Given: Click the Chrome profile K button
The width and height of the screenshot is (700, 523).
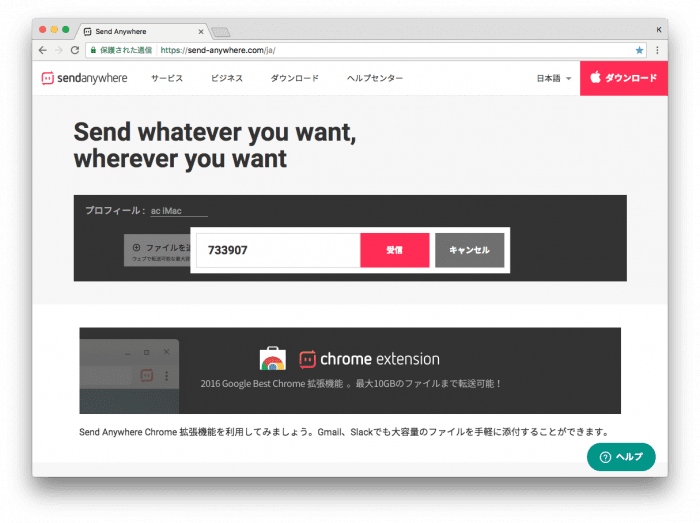Looking at the screenshot, I should [658, 29].
